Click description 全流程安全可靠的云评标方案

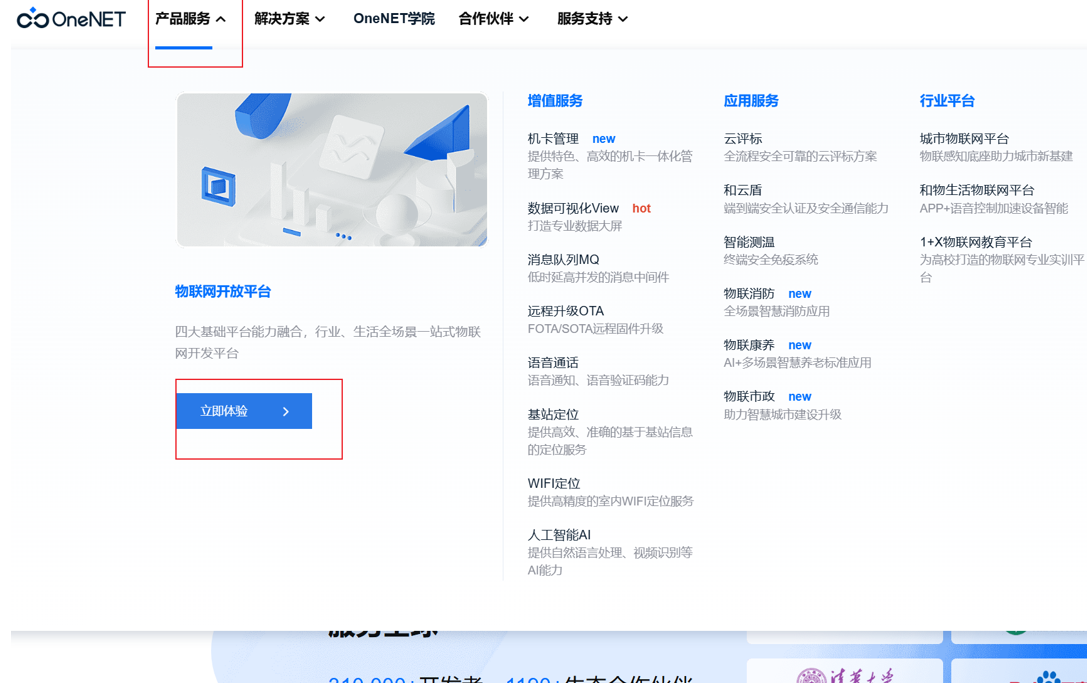(800, 156)
